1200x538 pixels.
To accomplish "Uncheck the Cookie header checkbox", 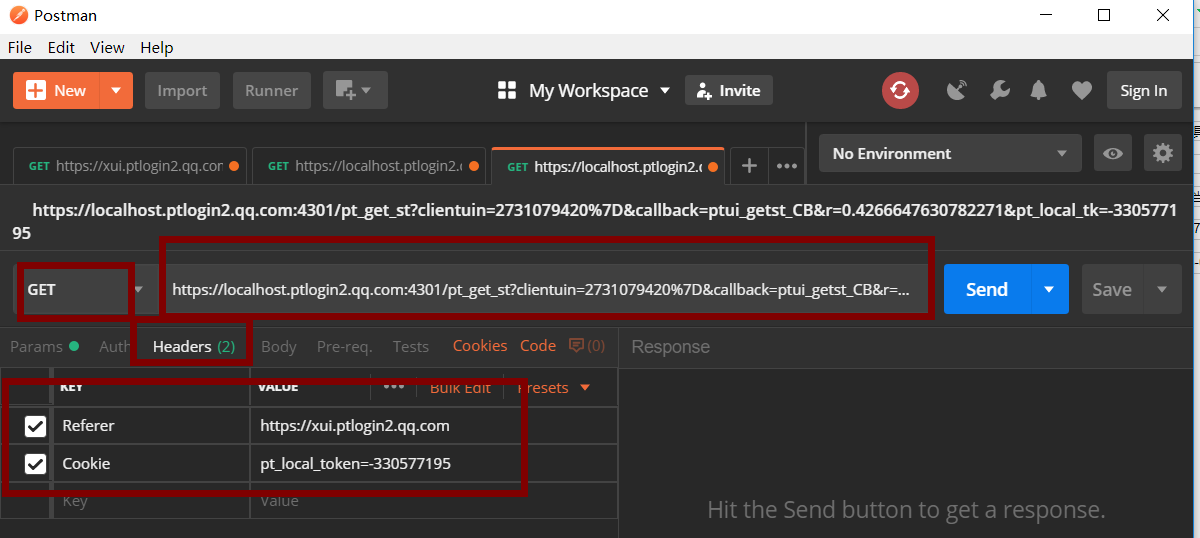I will 35,464.
